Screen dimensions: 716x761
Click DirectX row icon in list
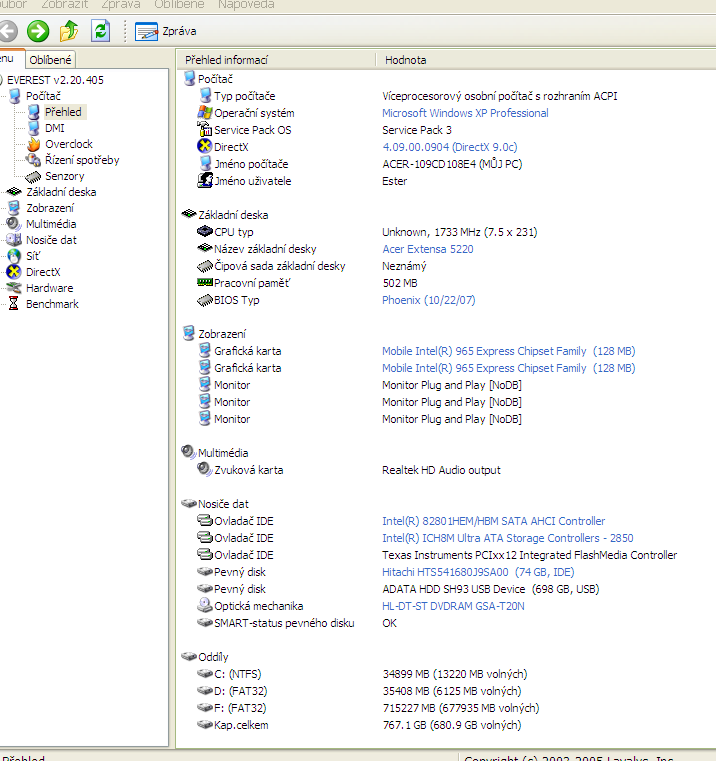coord(205,146)
